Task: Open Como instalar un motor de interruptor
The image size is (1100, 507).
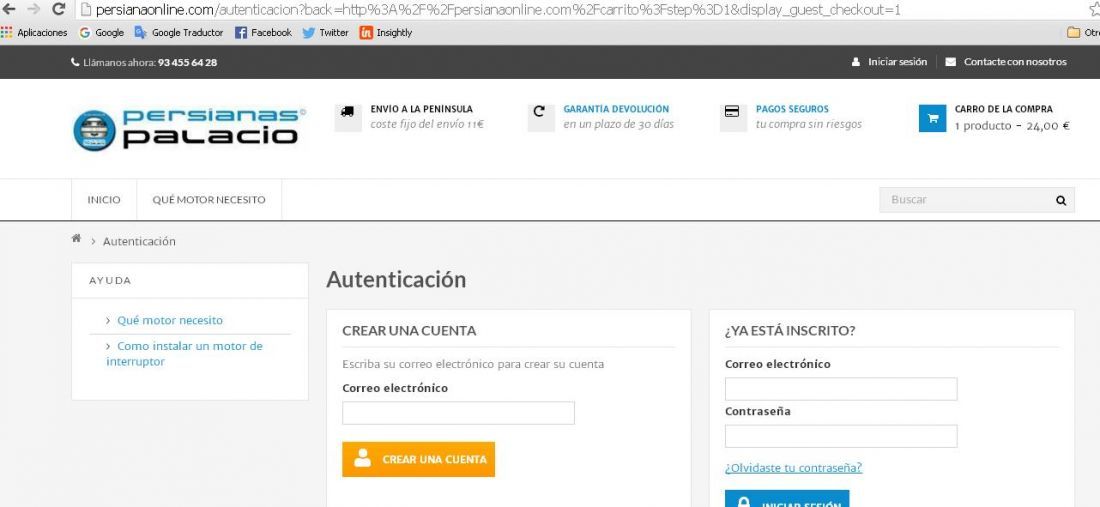Action: click(x=185, y=354)
